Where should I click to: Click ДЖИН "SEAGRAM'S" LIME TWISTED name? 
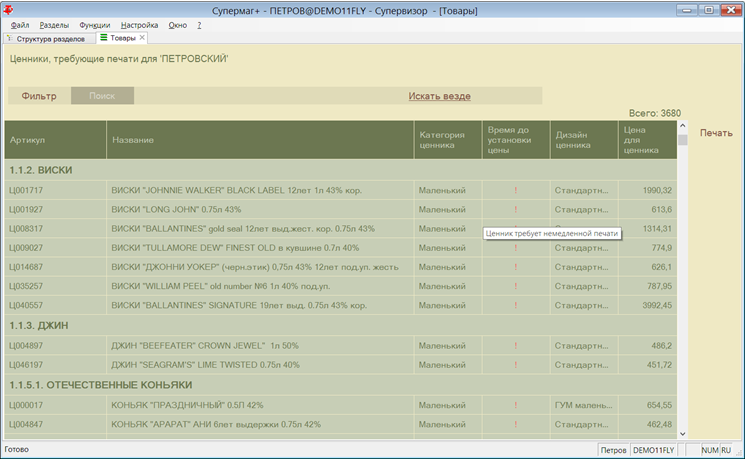(206, 365)
